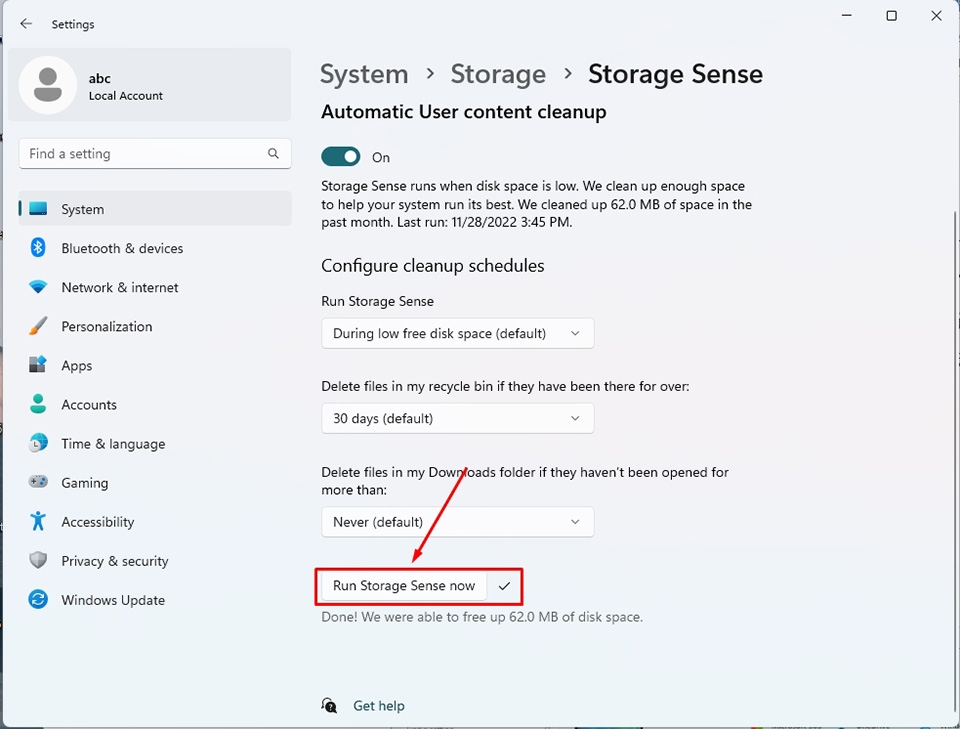Viewport: 960px width, 729px height.
Task: Open the Get help link
Action: 378,706
